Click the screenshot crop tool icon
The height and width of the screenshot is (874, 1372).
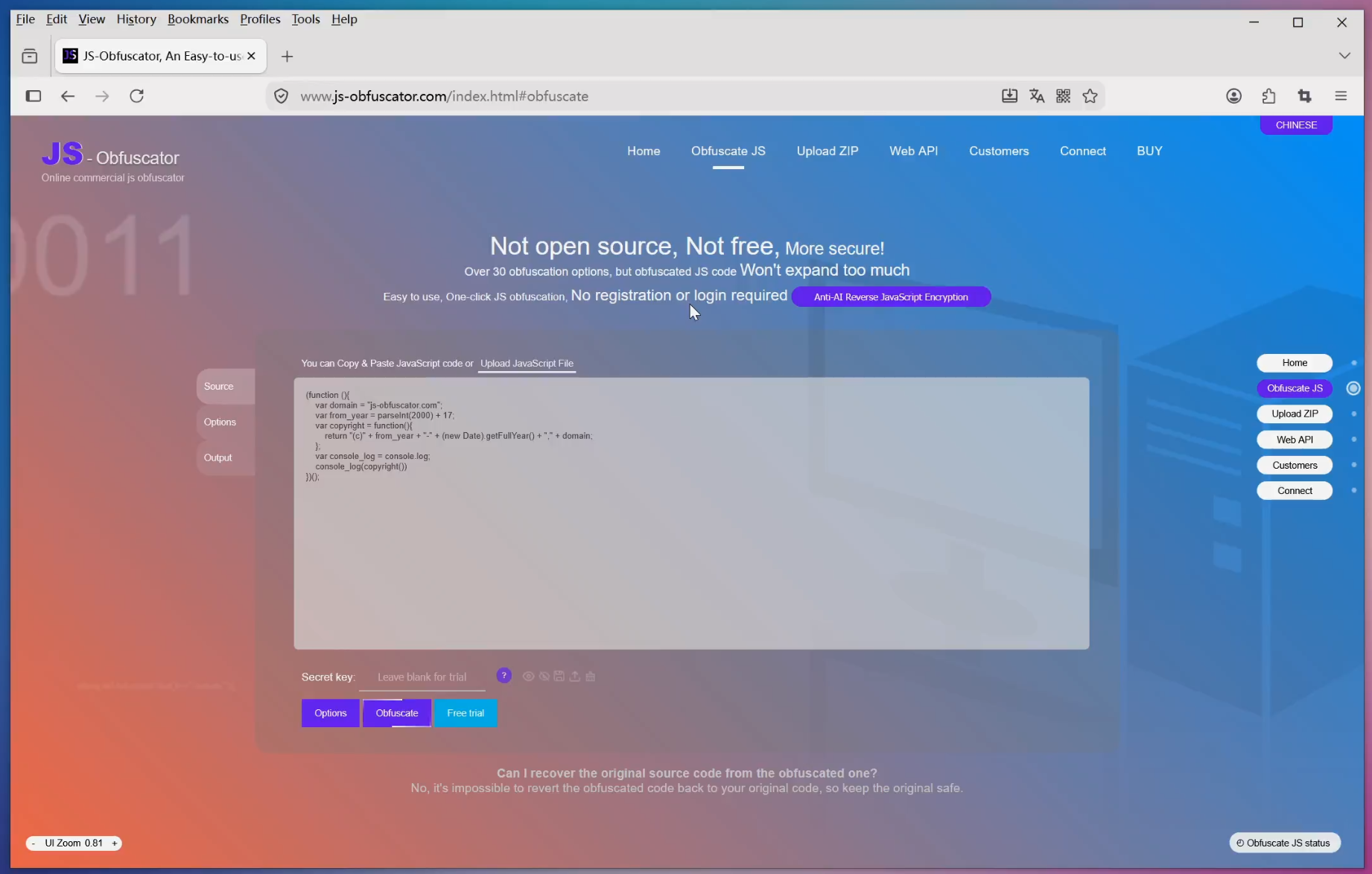click(x=1304, y=96)
